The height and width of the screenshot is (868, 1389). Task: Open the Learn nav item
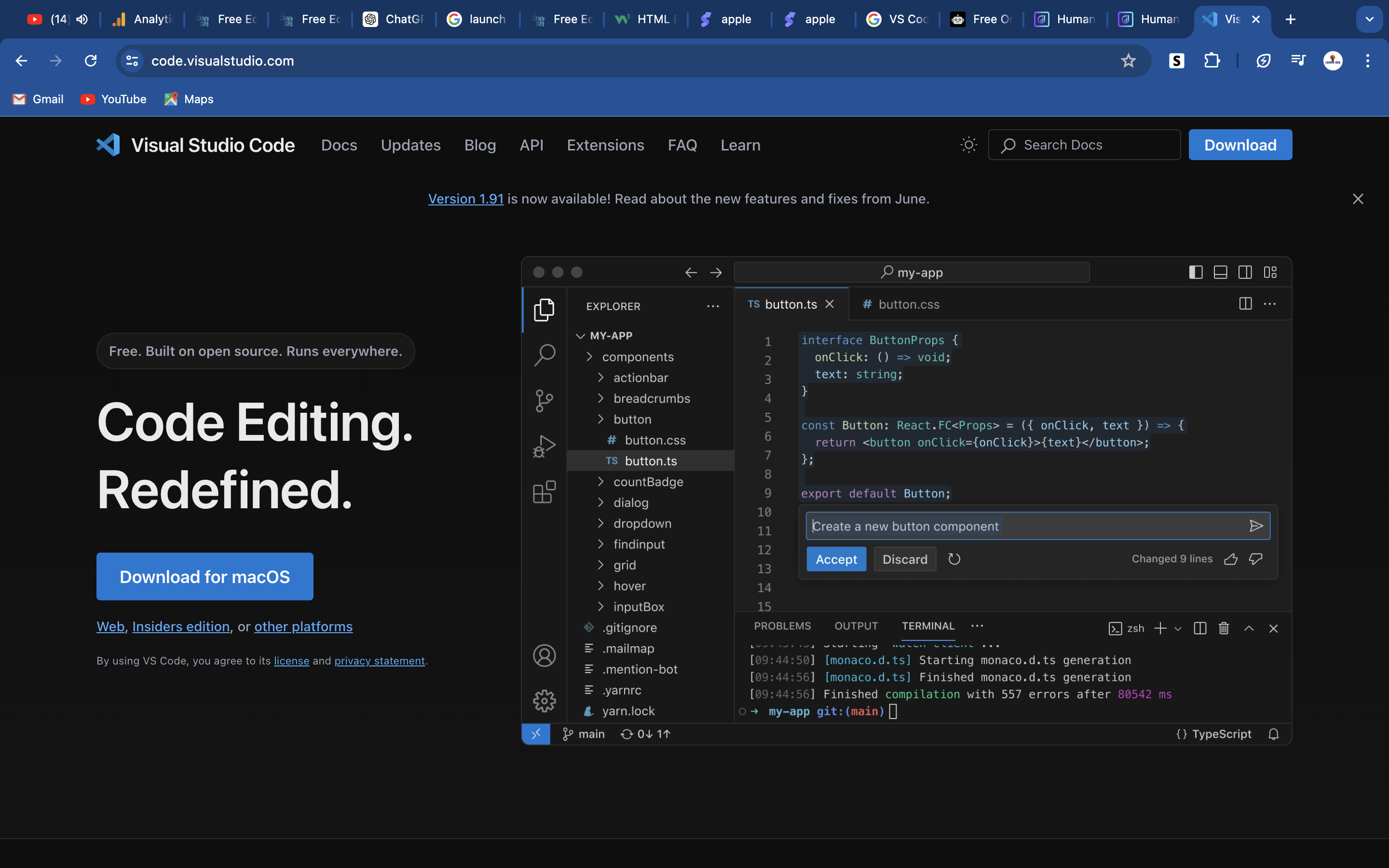coord(740,145)
